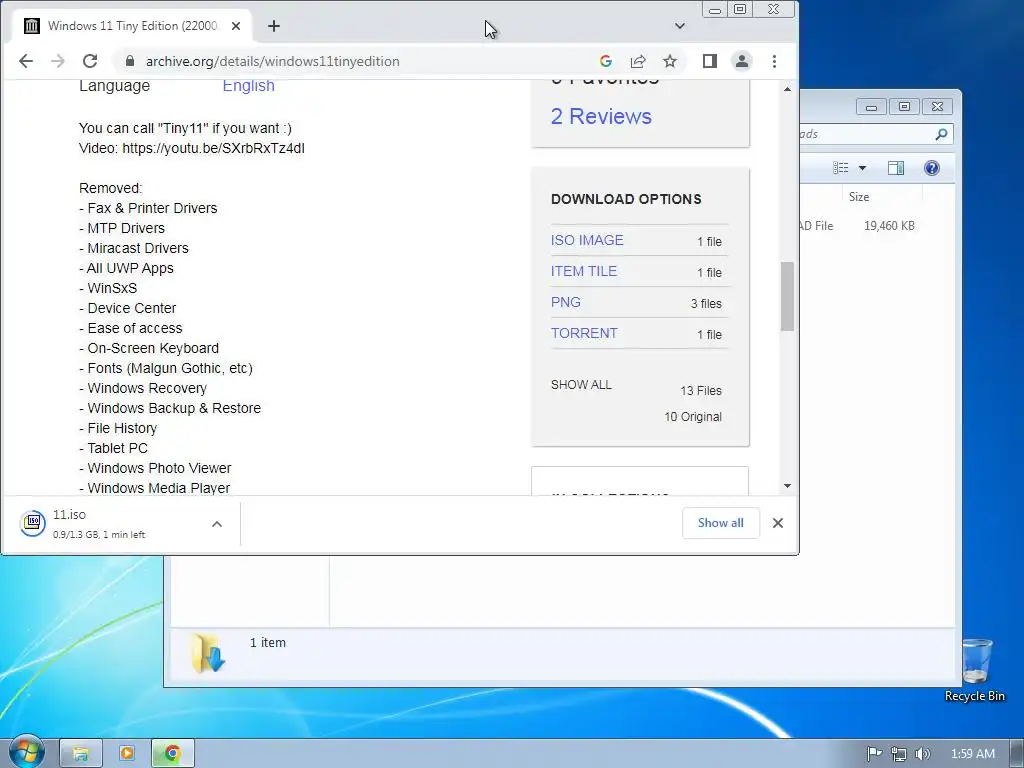The image size is (1024, 768).
Task: Open the Chrome three-dot menu
Action: [775, 61]
